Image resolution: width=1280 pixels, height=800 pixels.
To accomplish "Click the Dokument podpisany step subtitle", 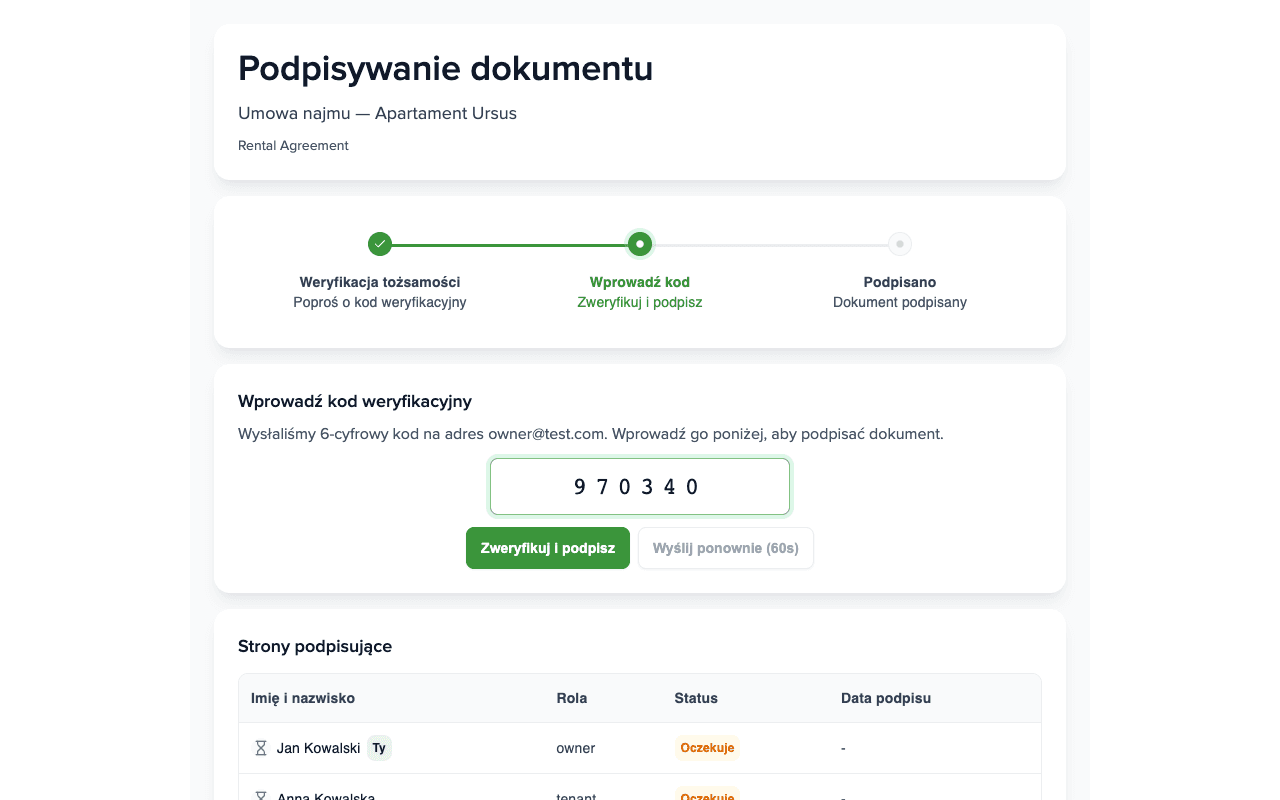I will 900,302.
